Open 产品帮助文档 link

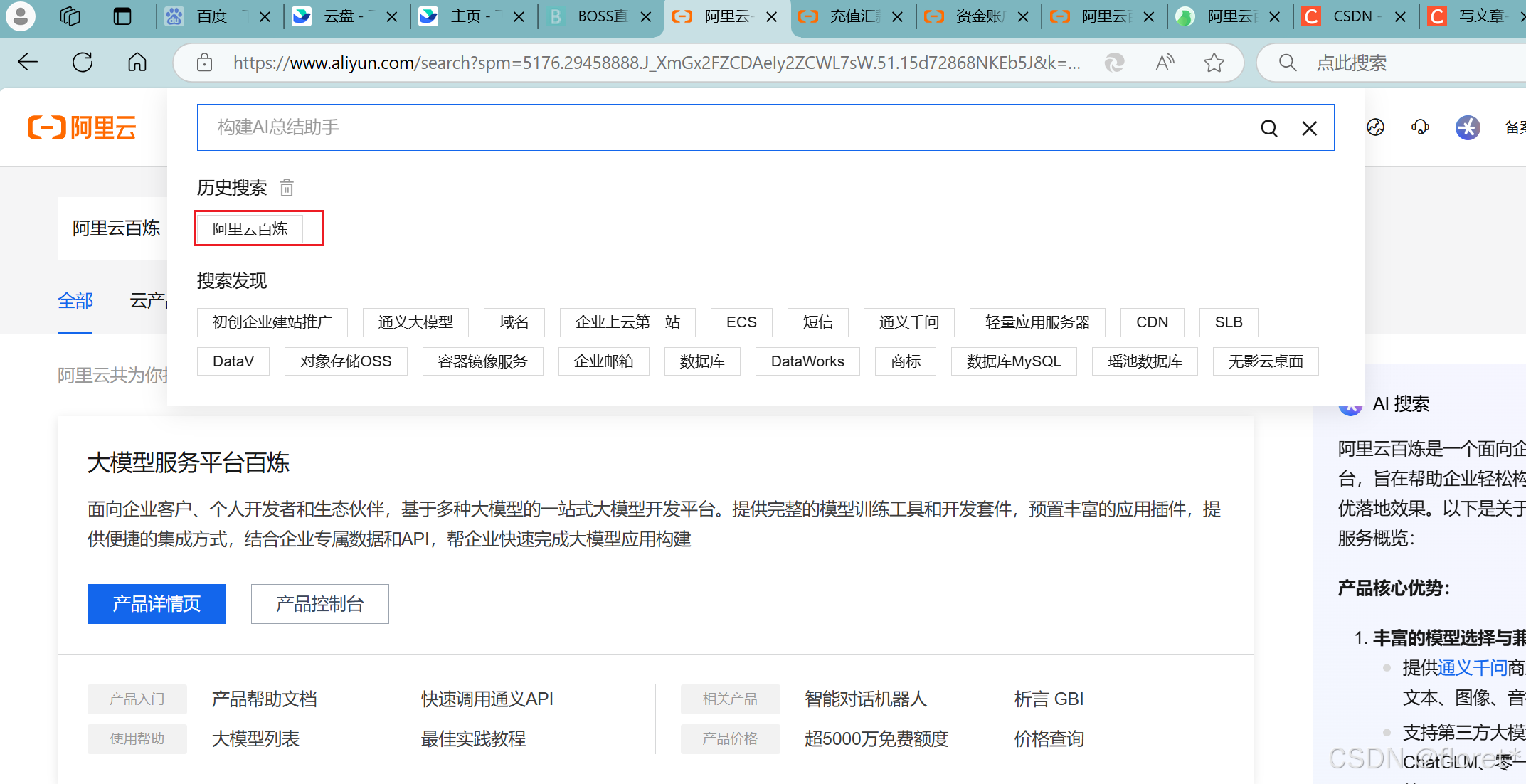pos(264,699)
